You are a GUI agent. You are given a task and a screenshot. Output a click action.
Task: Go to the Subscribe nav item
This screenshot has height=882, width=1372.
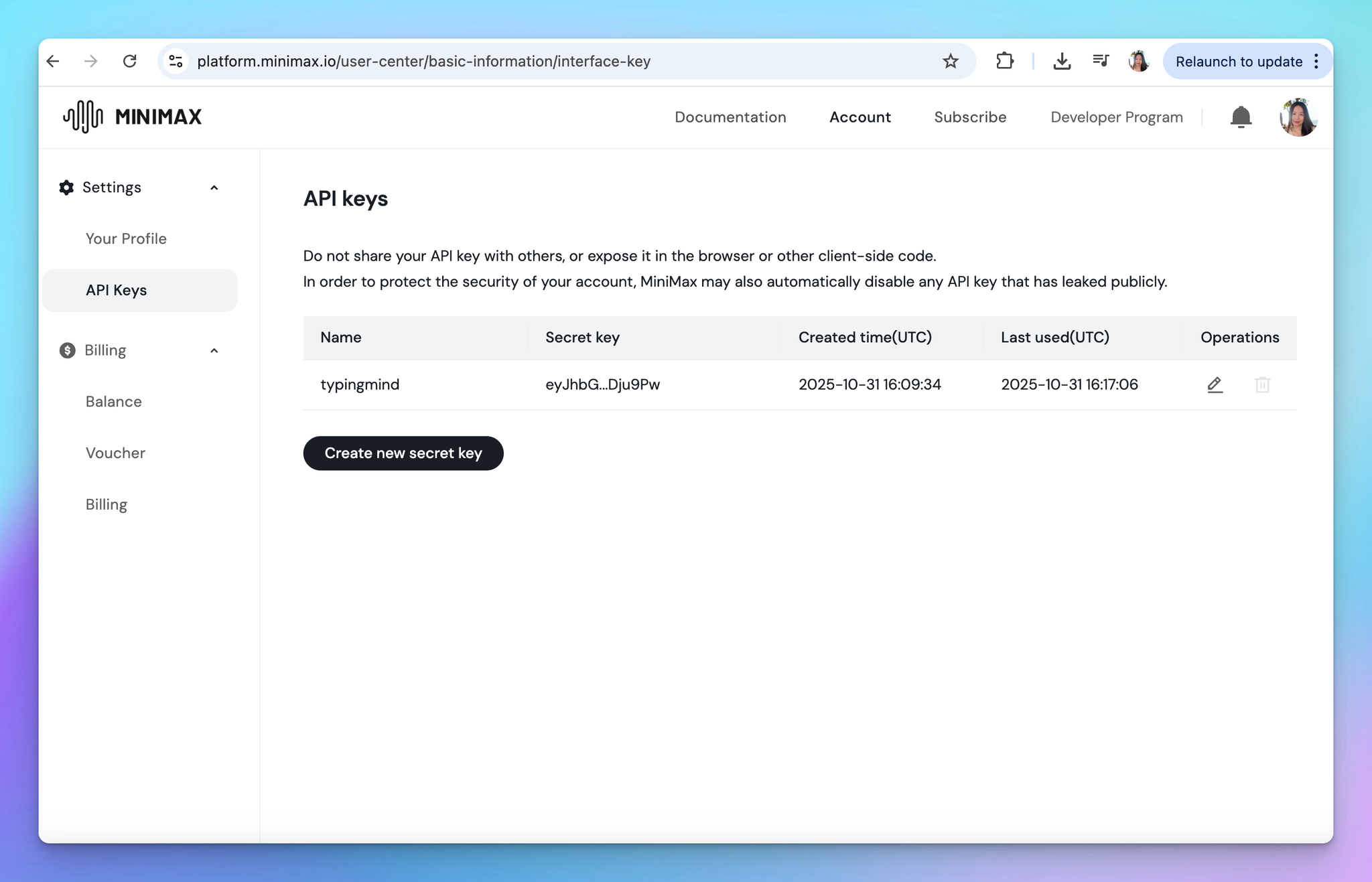[970, 117]
